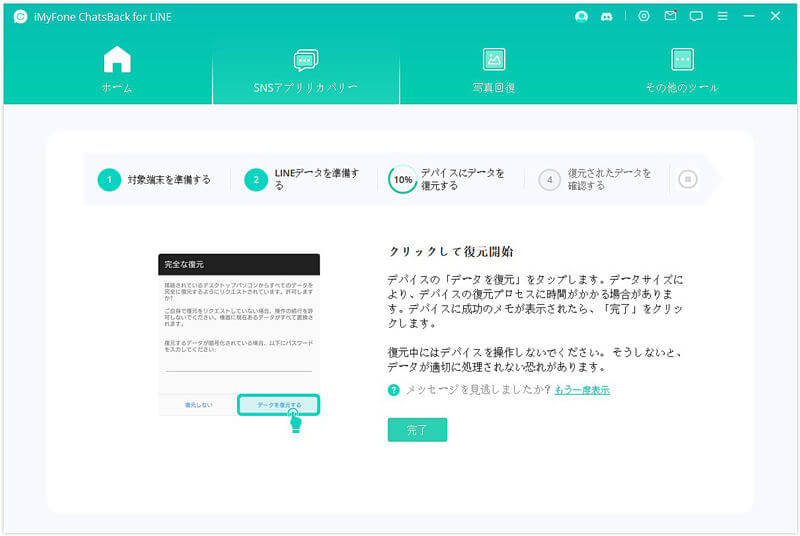Click the final stop step circle icon
Image resolution: width=800 pixels, height=536 pixels.
(x=688, y=180)
